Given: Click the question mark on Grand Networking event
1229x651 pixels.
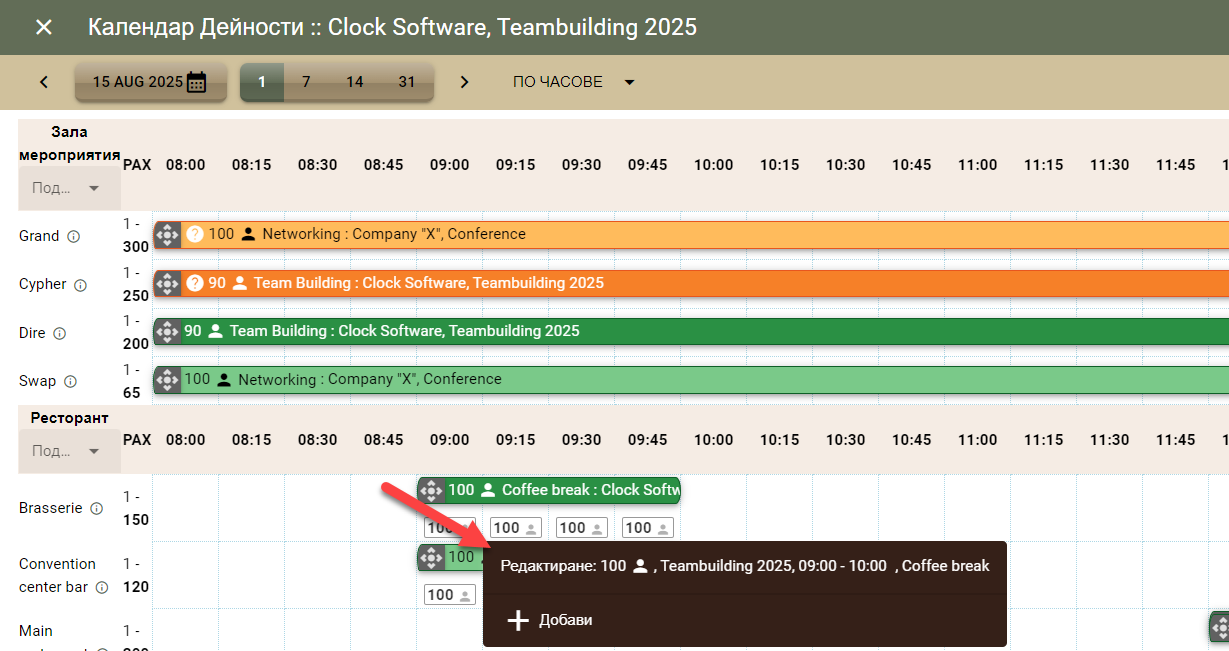Looking at the screenshot, I should 195,234.
